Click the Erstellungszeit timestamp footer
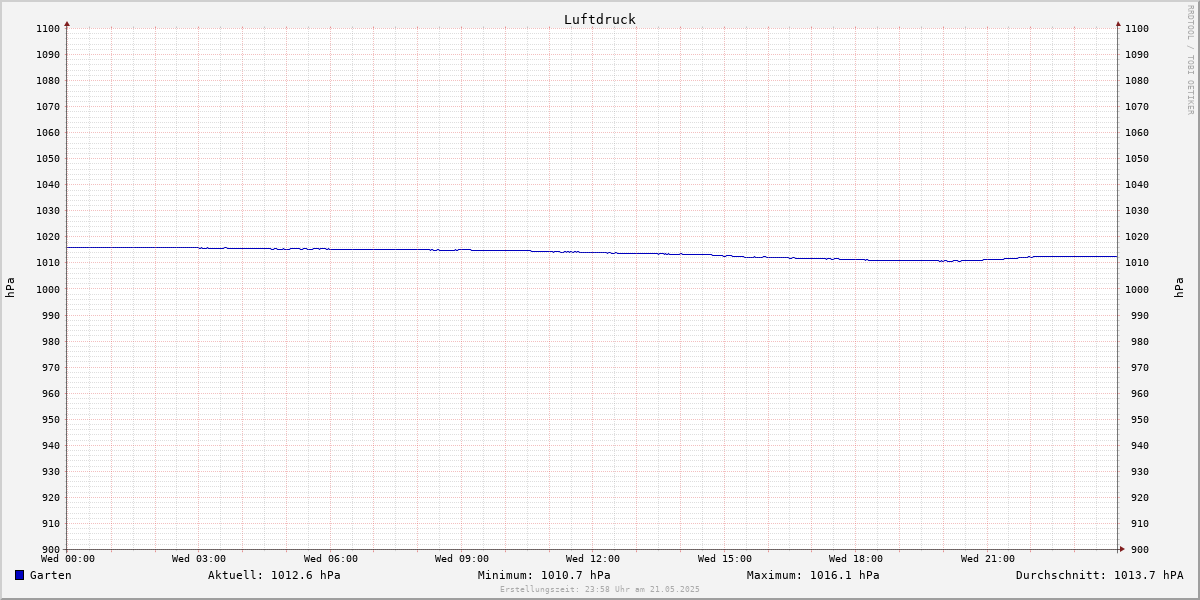1200x600 pixels. pos(600,589)
